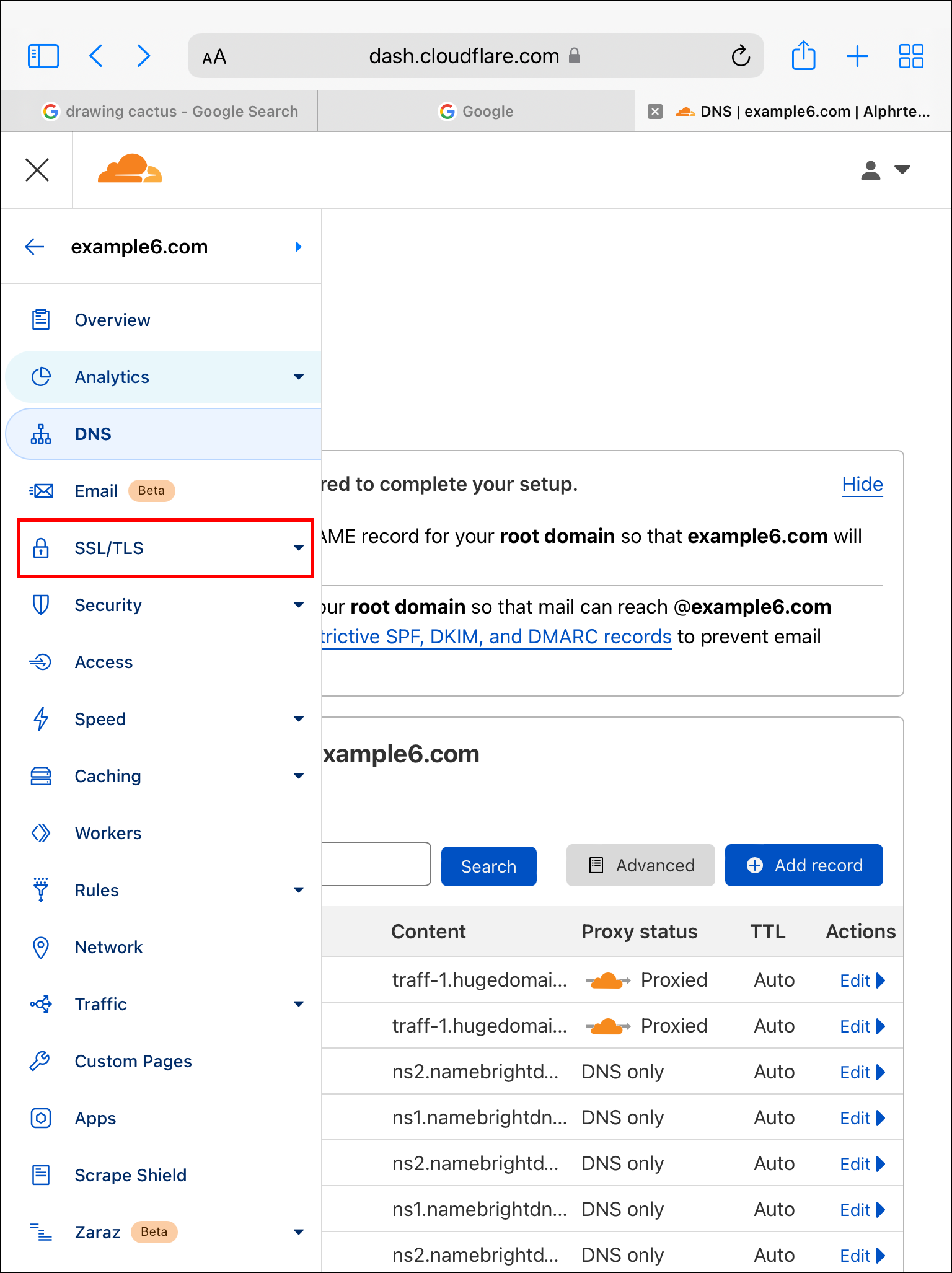
Task: Expand the Caching submenu arrow
Action: 299,776
